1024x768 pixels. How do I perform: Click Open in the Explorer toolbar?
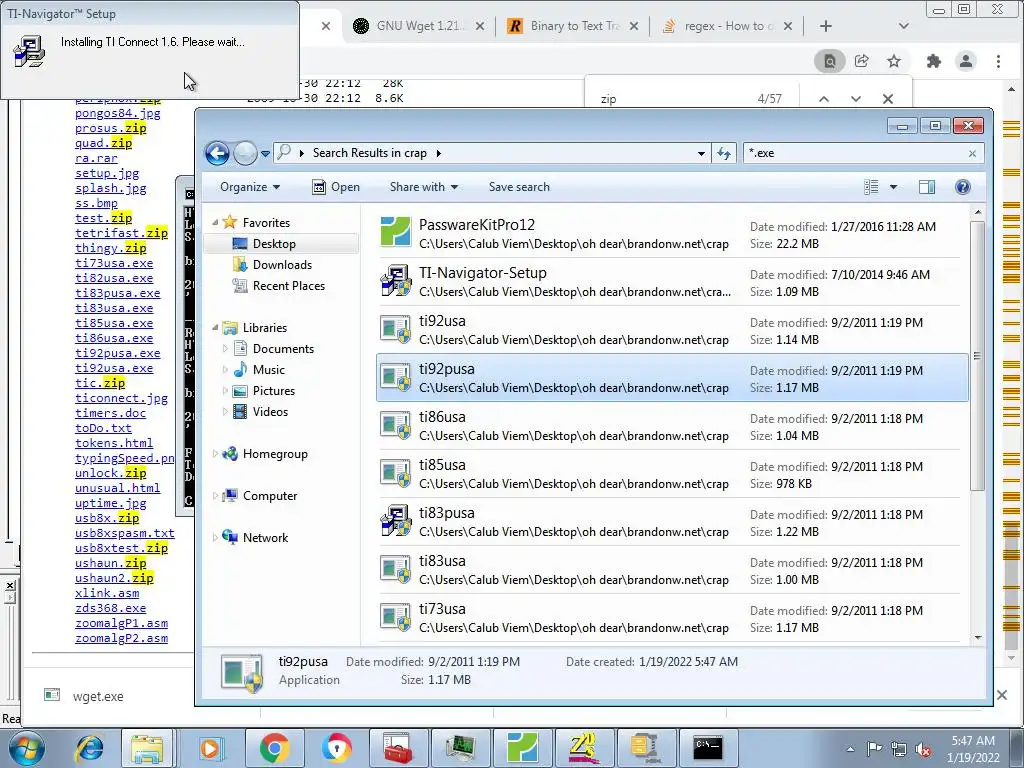(x=336, y=187)
